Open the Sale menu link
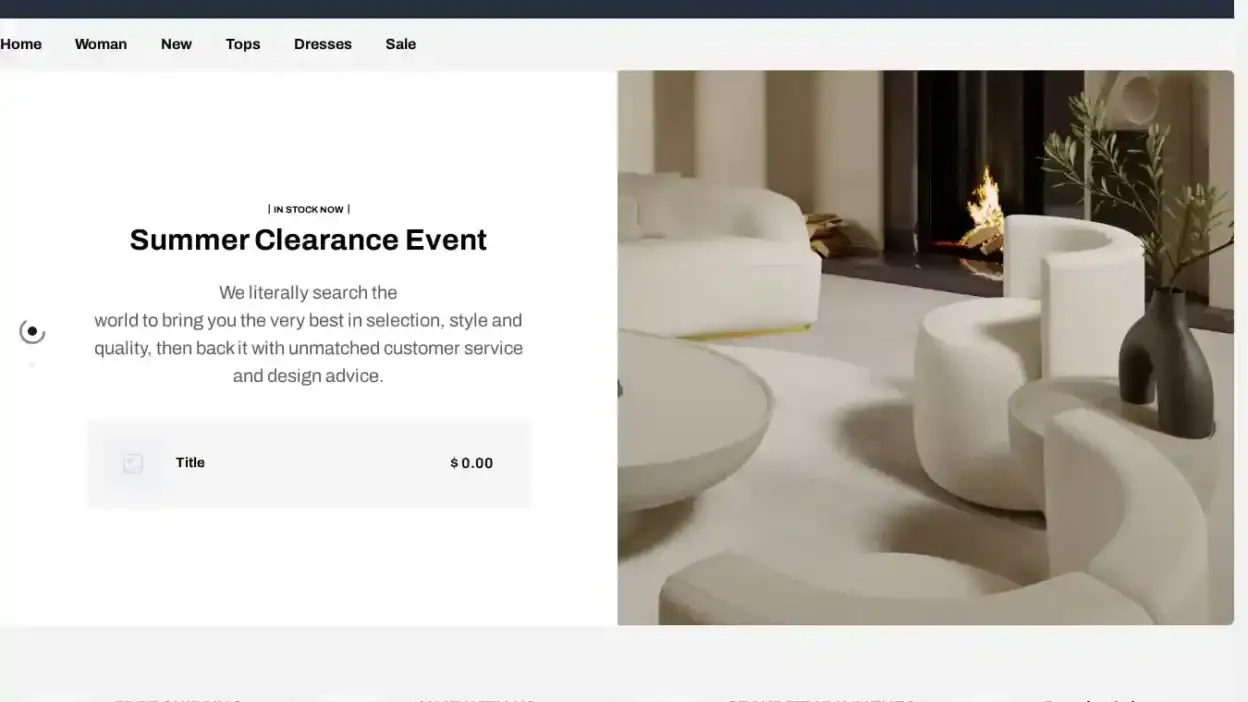Viewport: 1248px width, 702px height. coord(401,44)
